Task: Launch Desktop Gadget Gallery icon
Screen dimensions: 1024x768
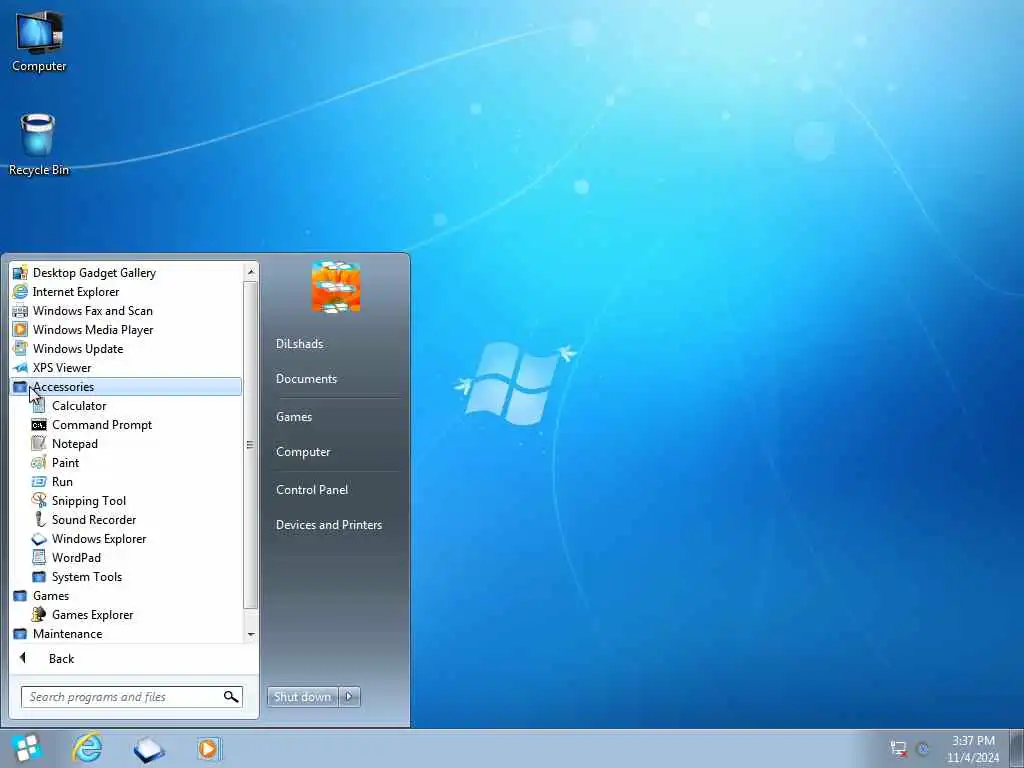Action: coord(20,273)
